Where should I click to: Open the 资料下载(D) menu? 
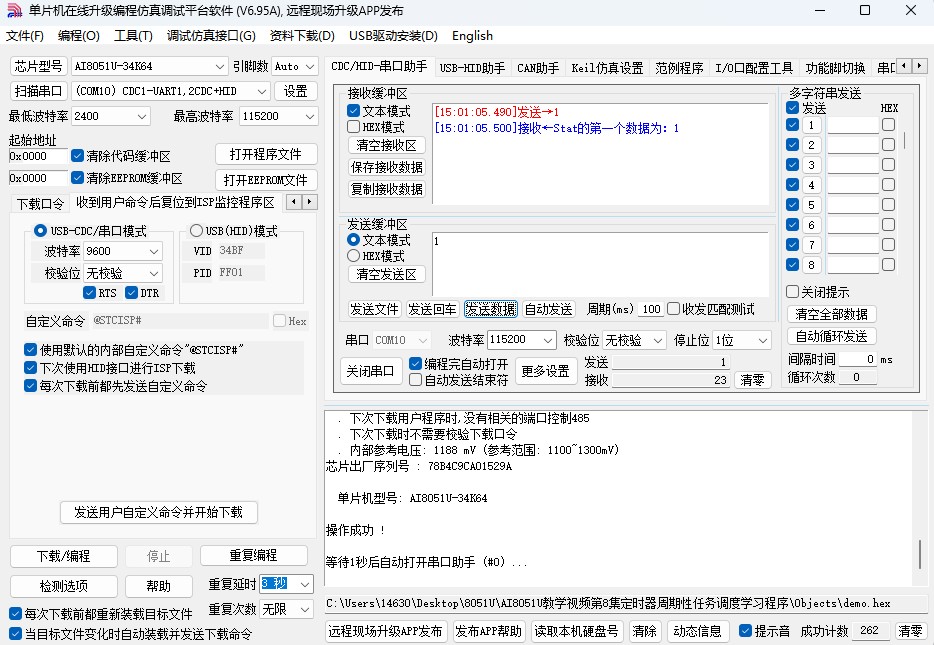coord(302,36)
